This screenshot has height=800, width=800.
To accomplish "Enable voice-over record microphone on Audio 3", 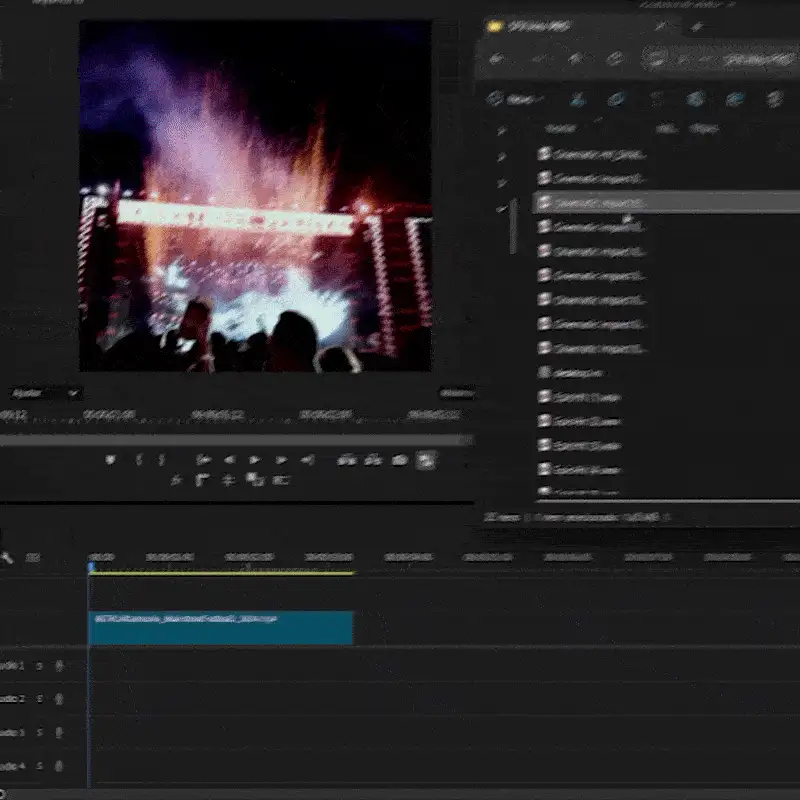I will point(59,733).
